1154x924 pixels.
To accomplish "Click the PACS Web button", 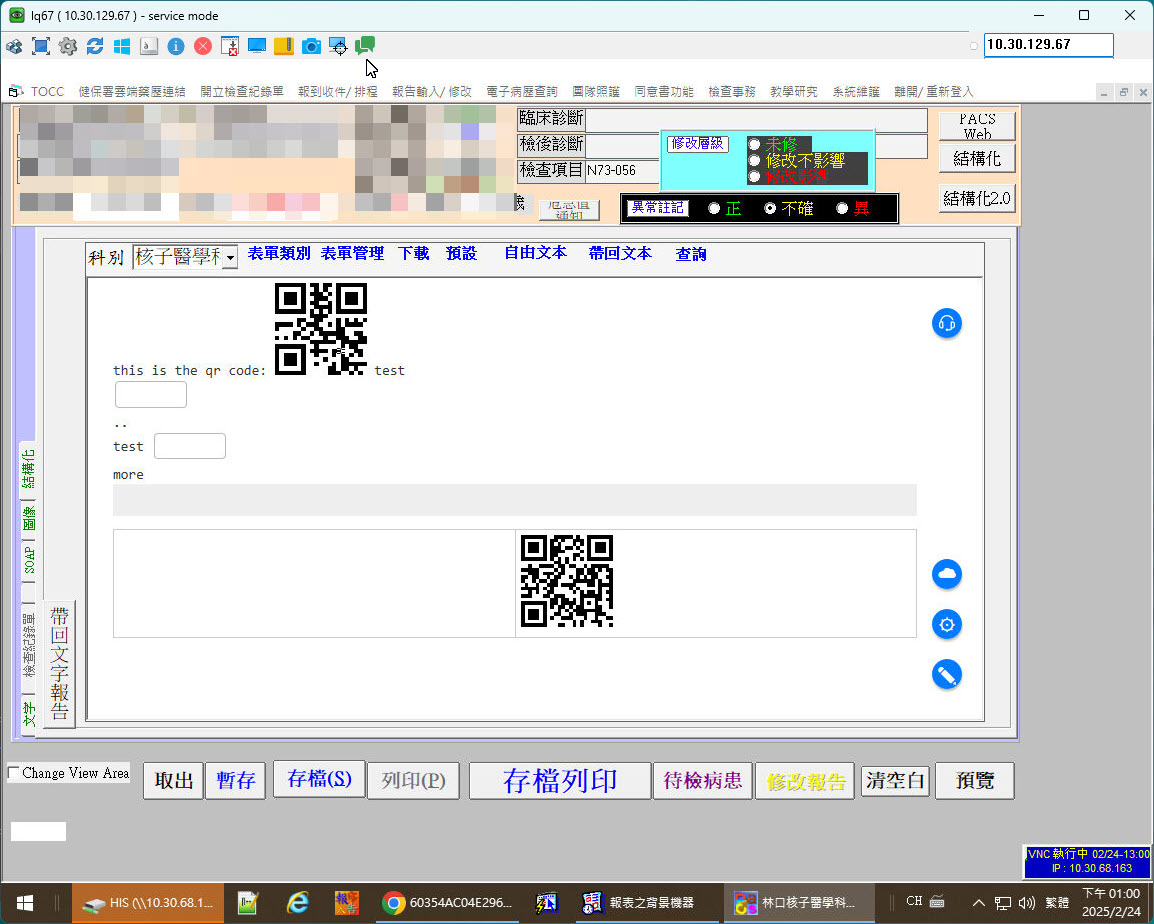I will [x=976, y=126].
